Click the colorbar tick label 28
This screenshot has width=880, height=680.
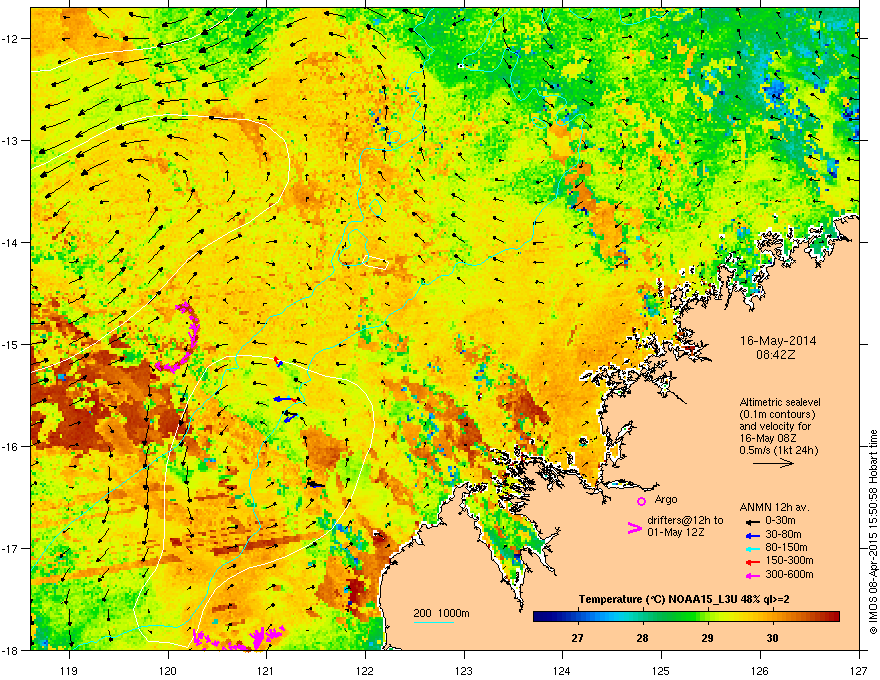pos(643,638)
